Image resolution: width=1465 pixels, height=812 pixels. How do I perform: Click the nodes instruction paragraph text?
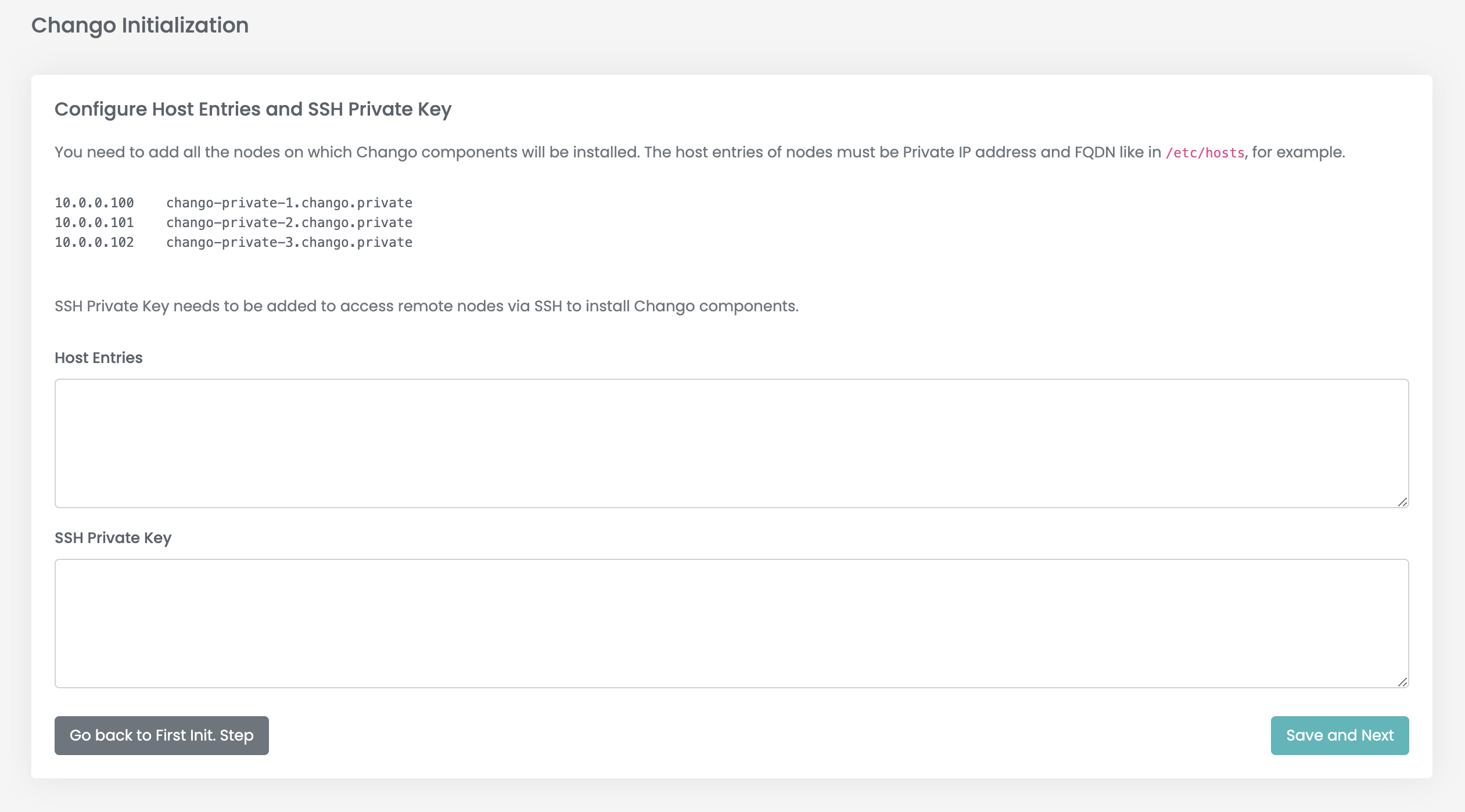pos(700,152)
